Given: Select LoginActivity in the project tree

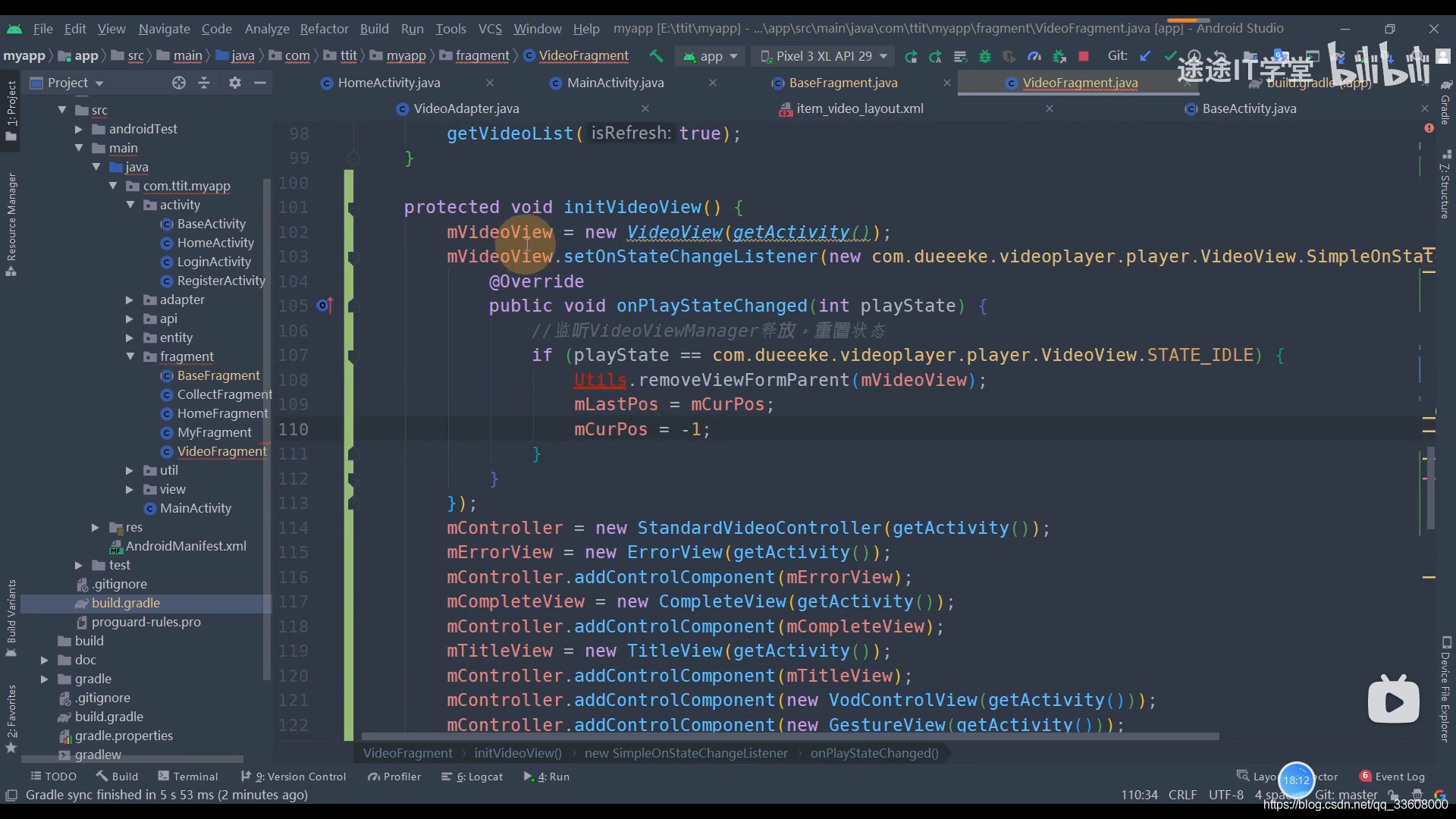Looking at the screenshot, I should 214,262.
